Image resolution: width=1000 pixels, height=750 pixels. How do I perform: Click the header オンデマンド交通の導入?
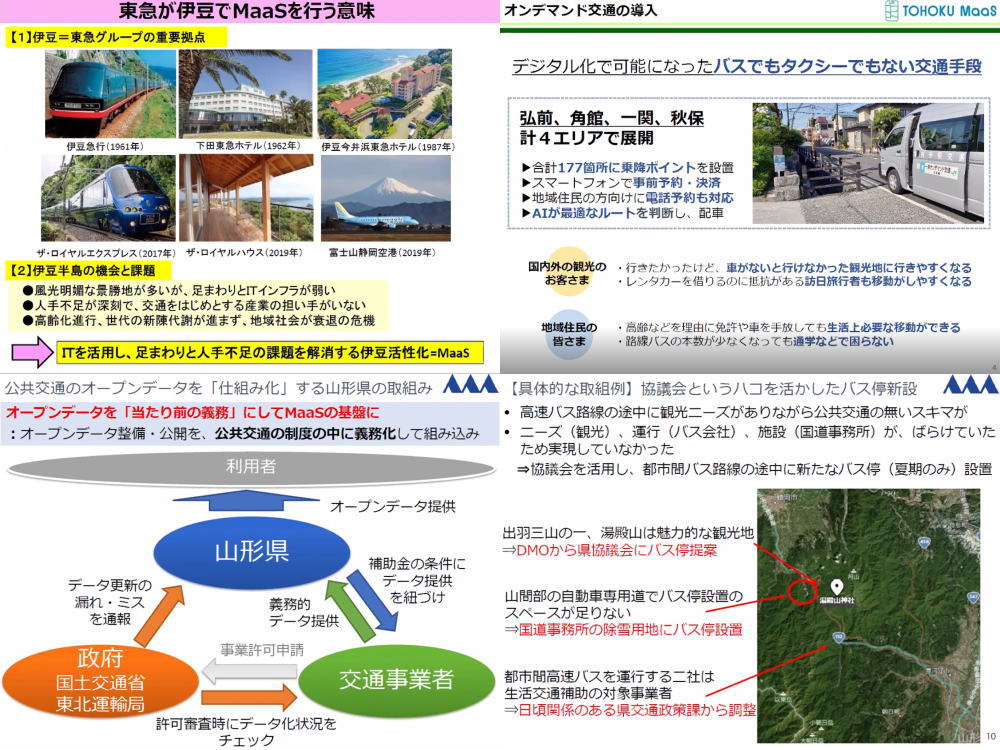[580, 10]
